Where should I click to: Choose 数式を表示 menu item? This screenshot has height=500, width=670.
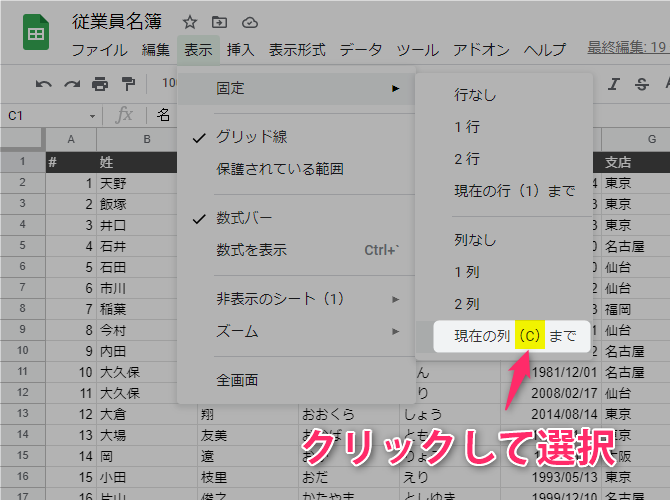tap(296, 250)
